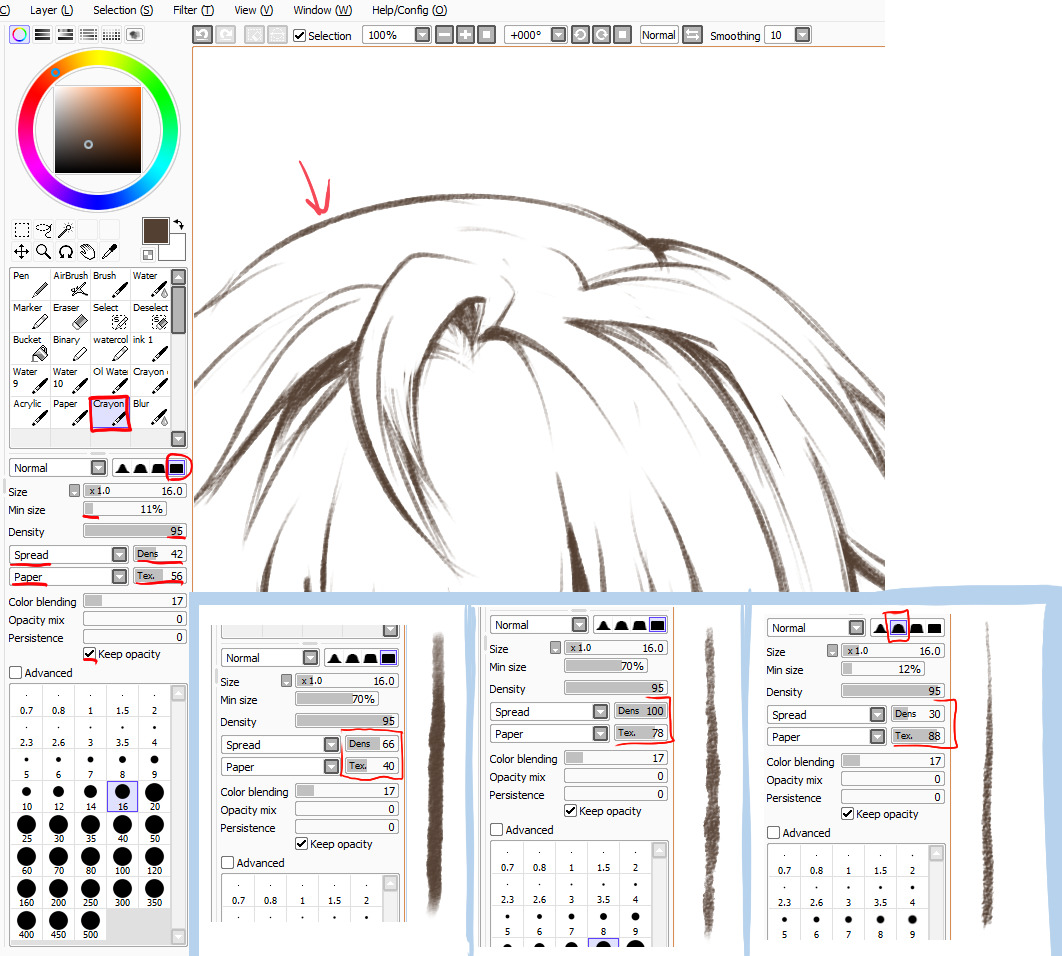Choose the Blur tool
Screen dimensions: 1062x956
tap(150, 412)
